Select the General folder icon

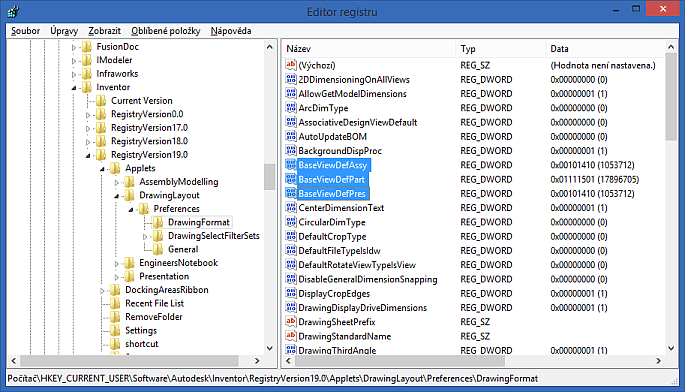click(x=158, y=250)
